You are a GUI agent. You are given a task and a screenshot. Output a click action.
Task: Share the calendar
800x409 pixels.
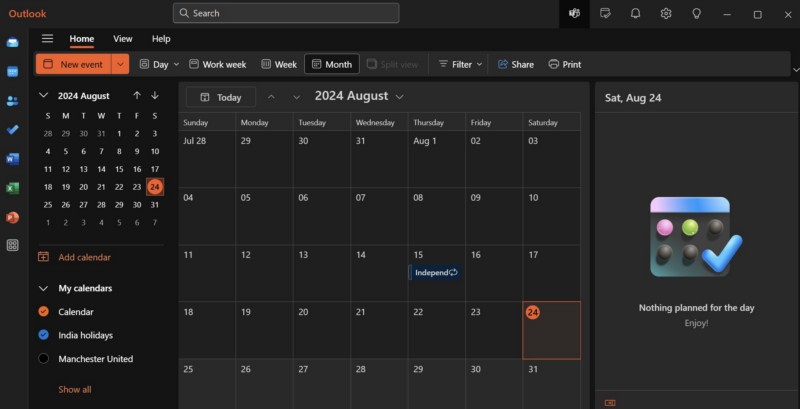pyautogui.click(x=515, y=64)
